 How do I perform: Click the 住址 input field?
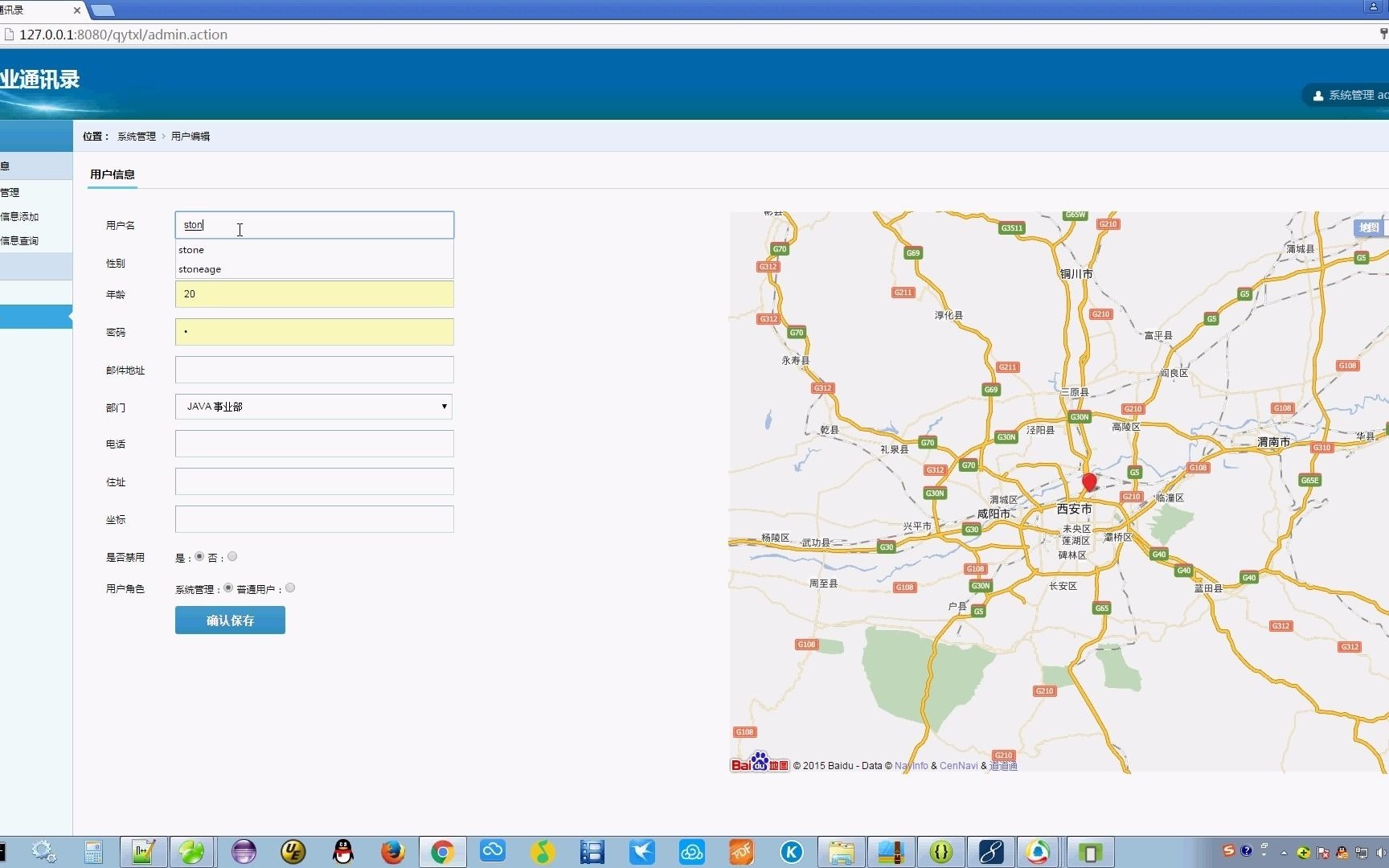point(314,481)
